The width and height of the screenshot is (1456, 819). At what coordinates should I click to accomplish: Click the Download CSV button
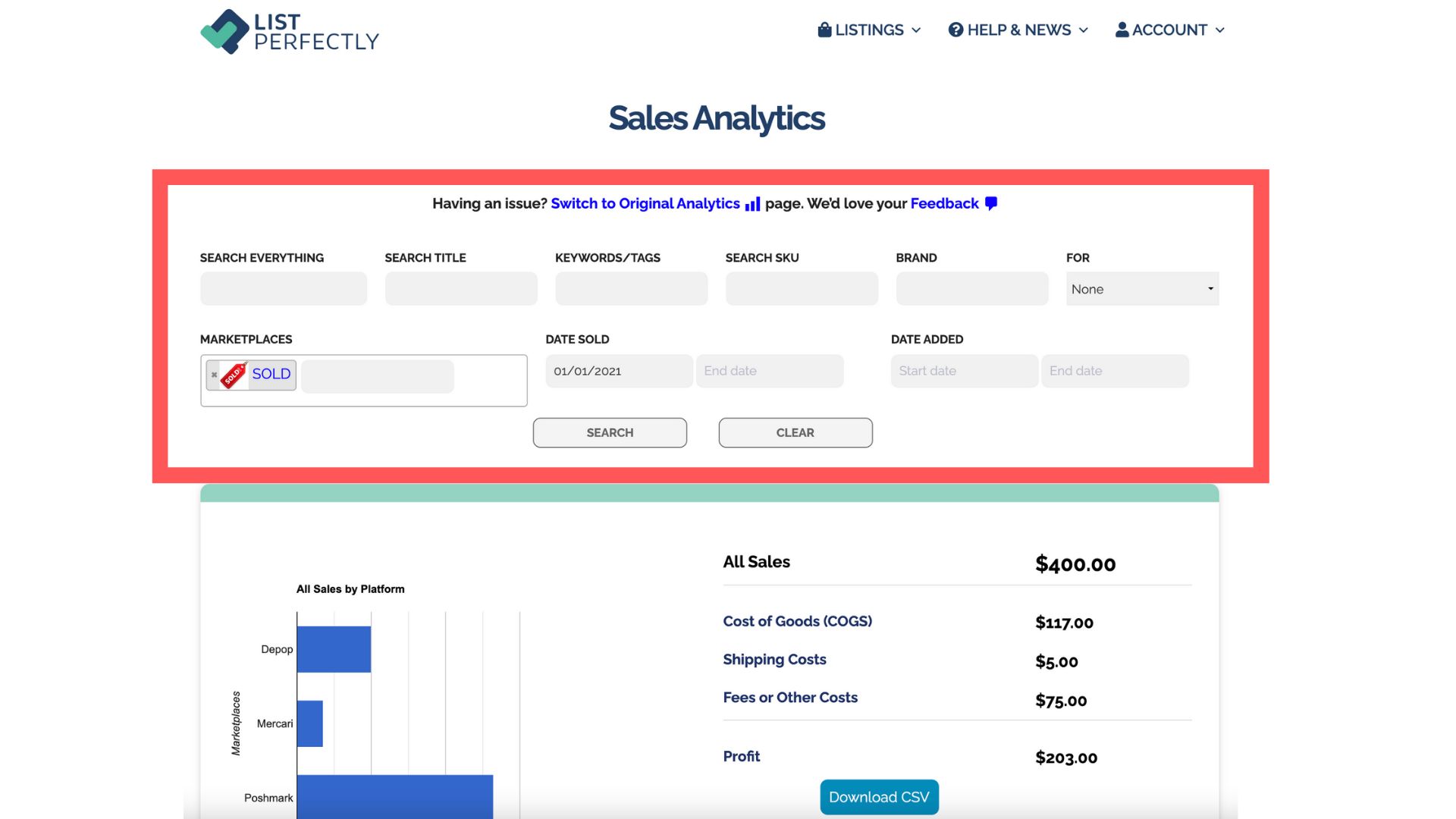point(878,797)
